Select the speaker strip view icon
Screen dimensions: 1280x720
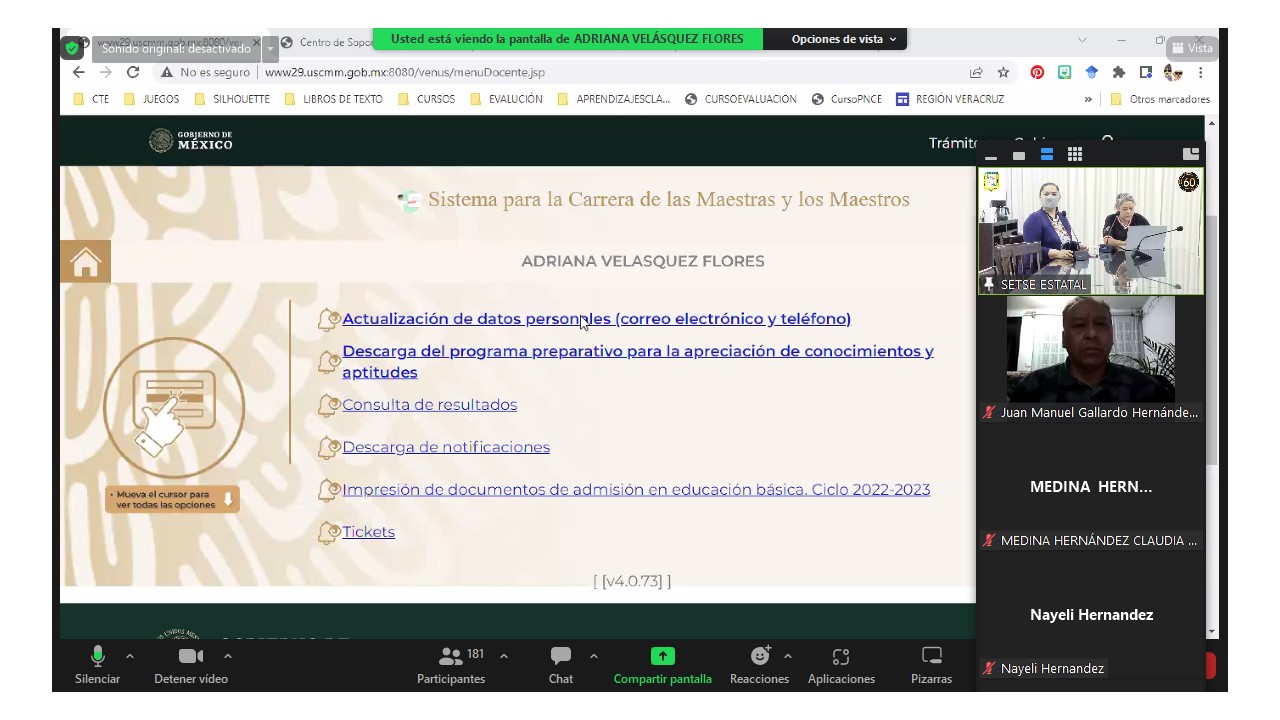coord(1047,154)
